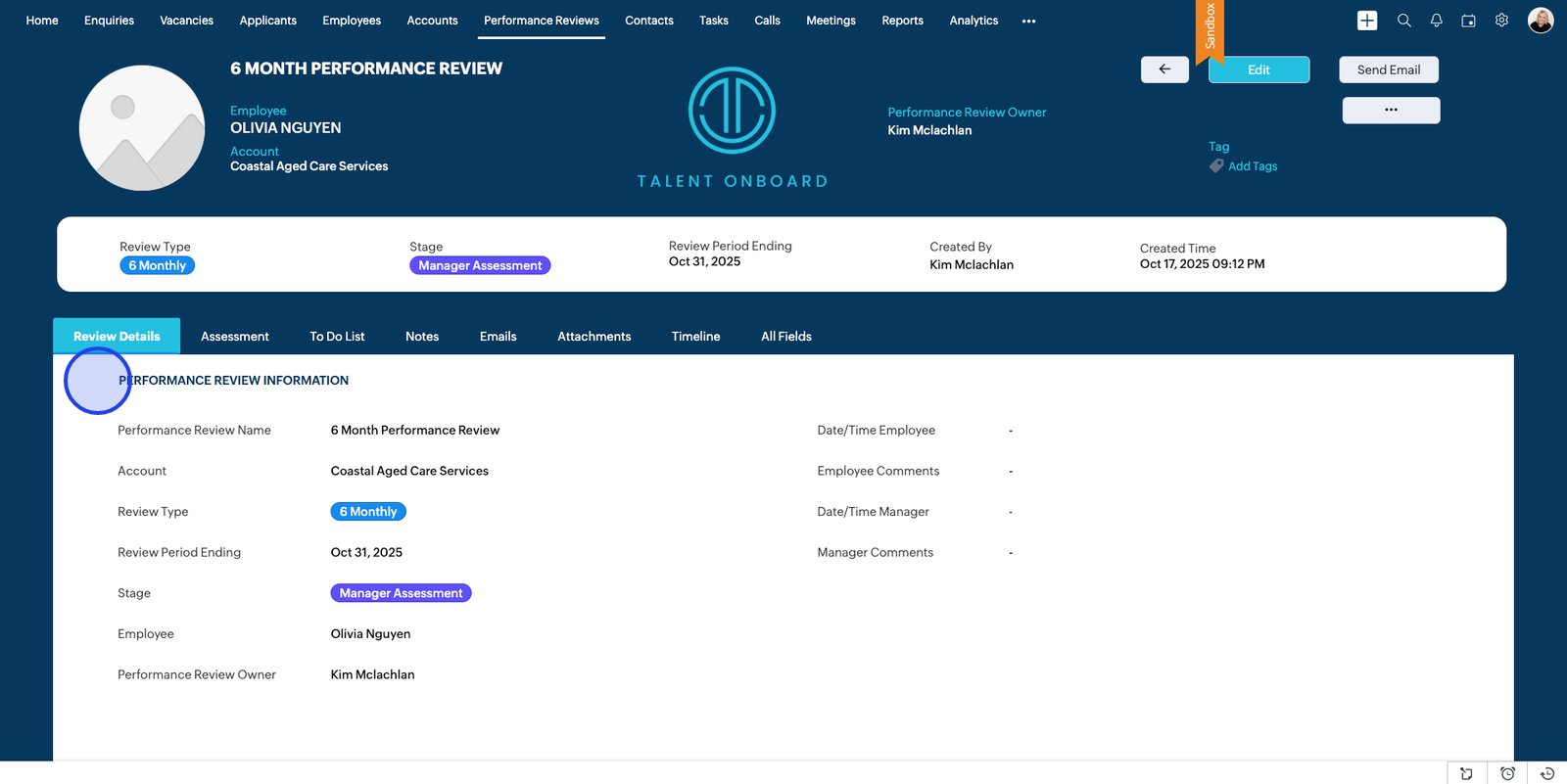Go back using the left arrow button

coord(1164,69)
